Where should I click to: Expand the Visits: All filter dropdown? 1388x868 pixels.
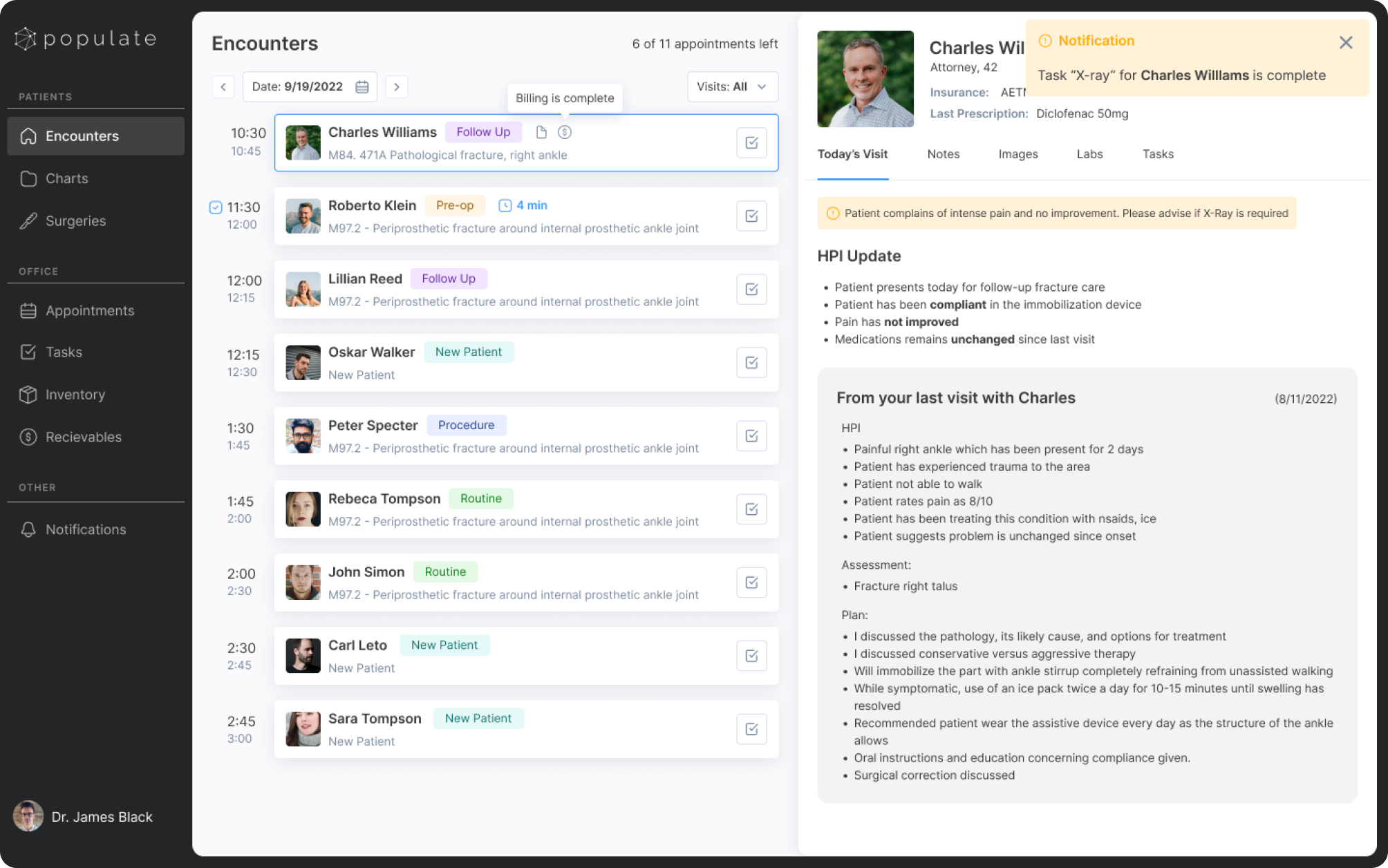pyautogui.click(x=732, y=87)
